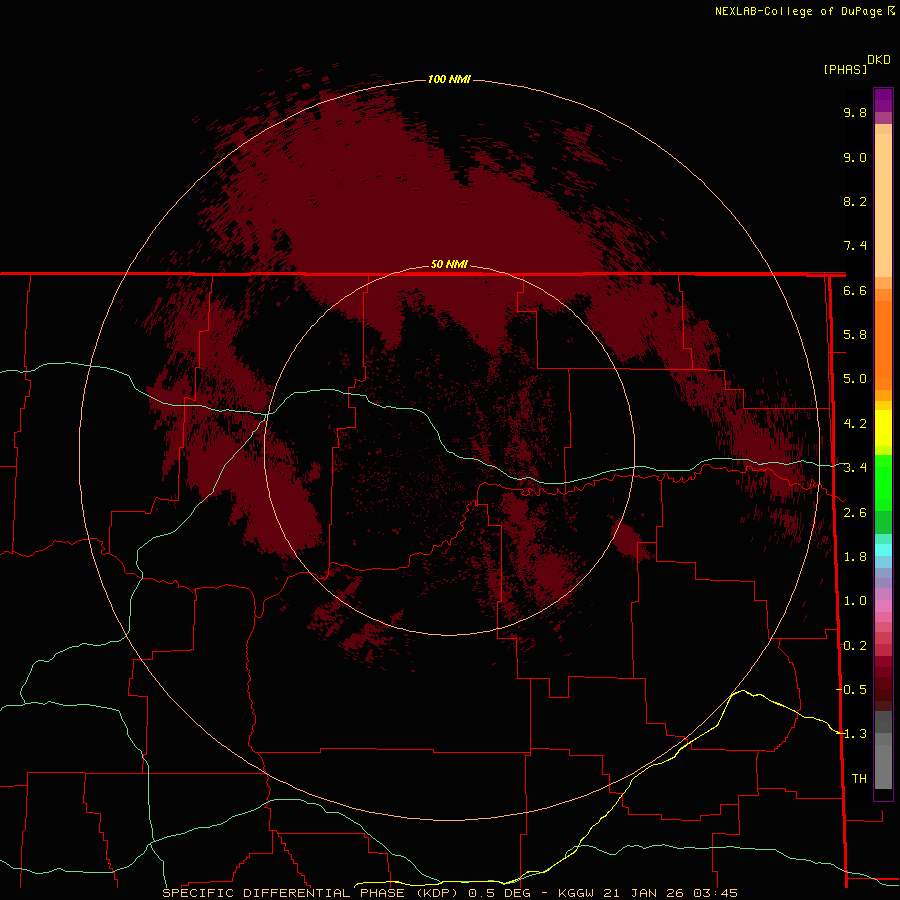Click the 6.6 value on the color scale

[855, 290]
